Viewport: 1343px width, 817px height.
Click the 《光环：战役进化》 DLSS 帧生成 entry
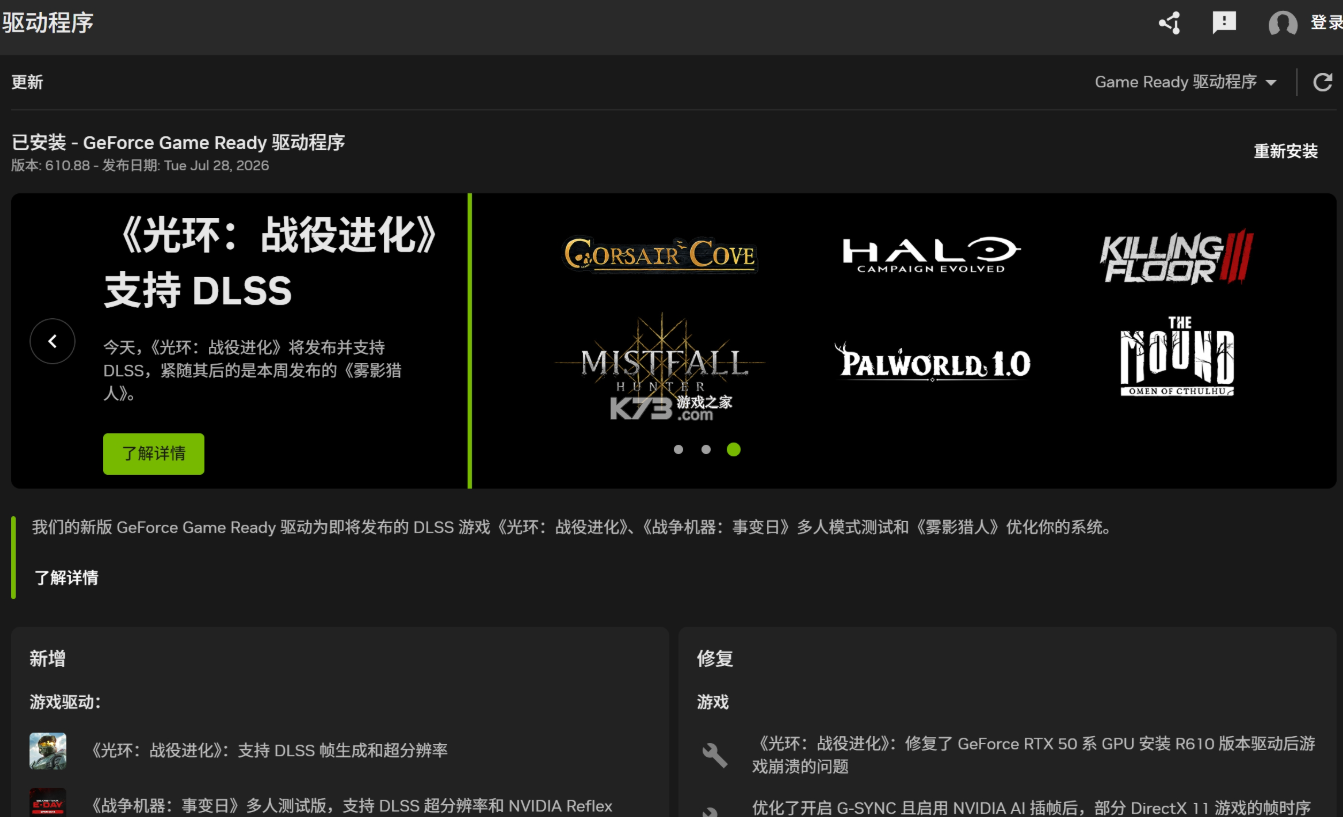(269, 750)
